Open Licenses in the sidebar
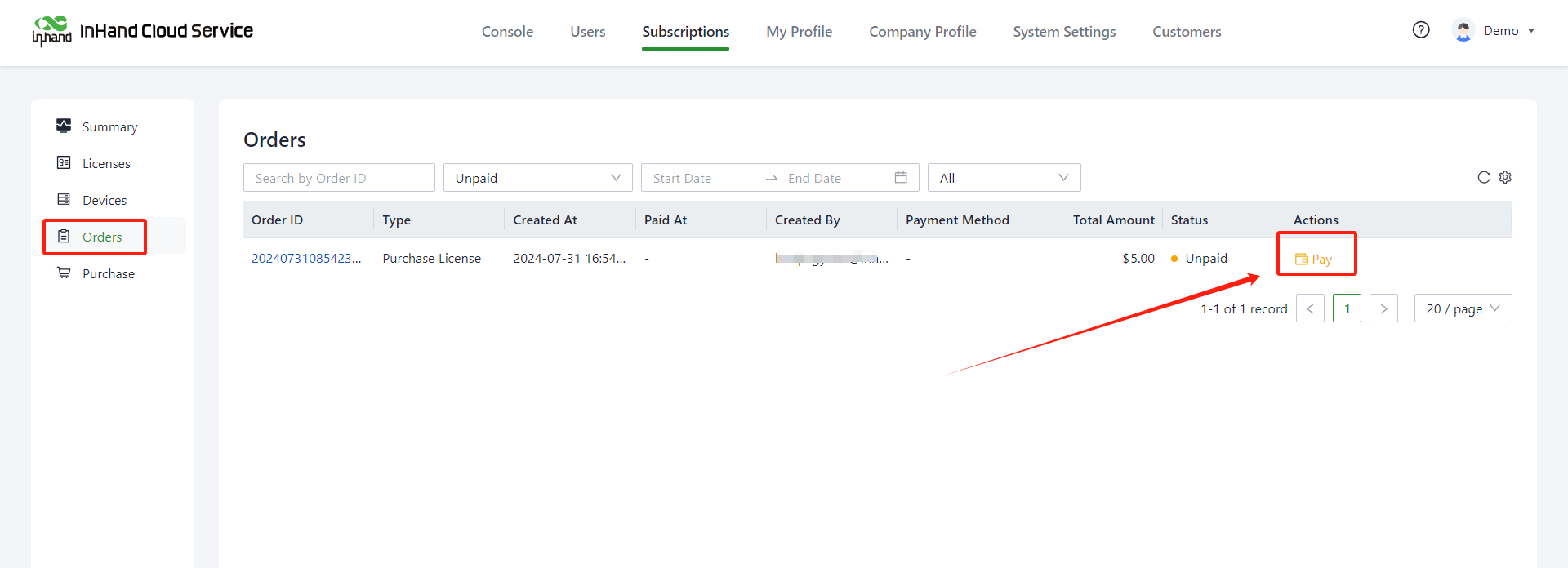The image size is (1568, 568). click(x=106, y=163)
